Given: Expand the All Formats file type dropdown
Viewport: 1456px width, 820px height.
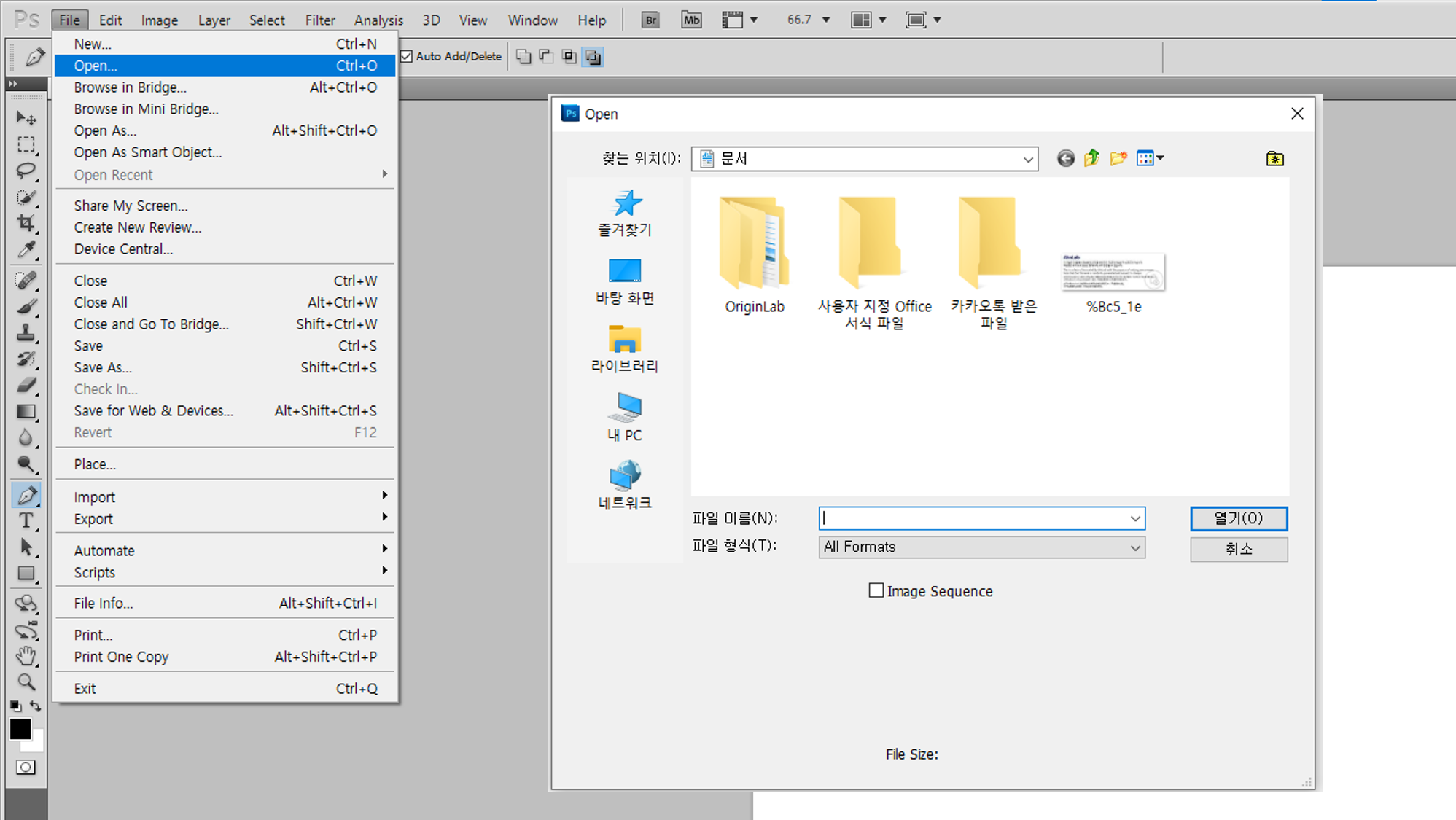Looking at the screenshot, I should (x=1134, y=547).
